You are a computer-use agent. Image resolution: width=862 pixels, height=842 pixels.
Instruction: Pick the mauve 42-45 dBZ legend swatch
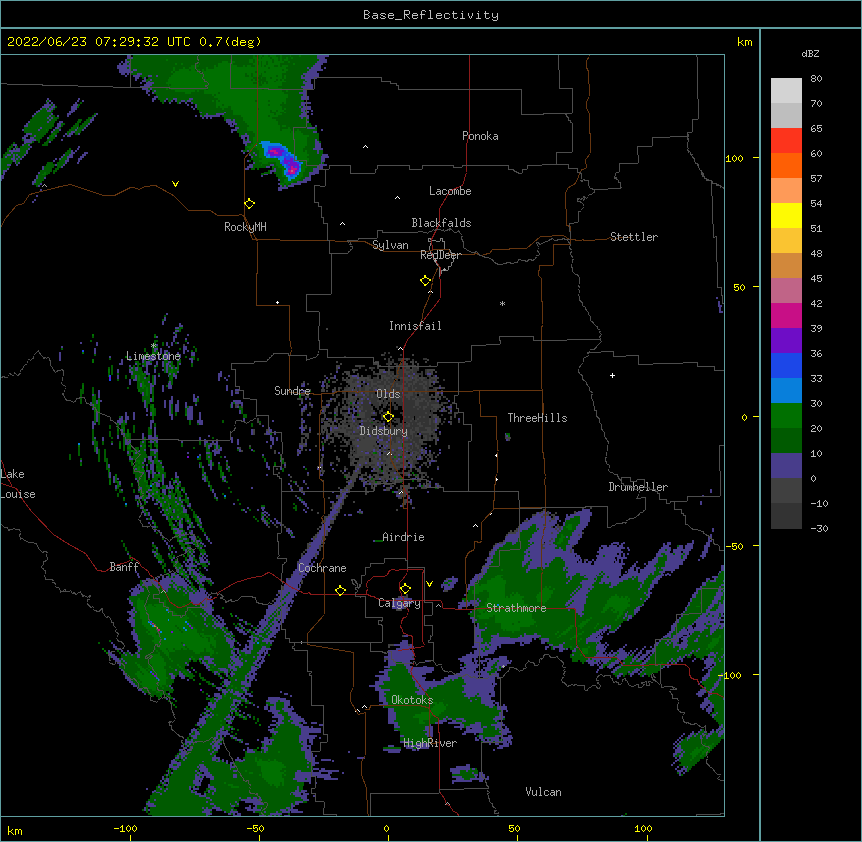tap(786, 290)
